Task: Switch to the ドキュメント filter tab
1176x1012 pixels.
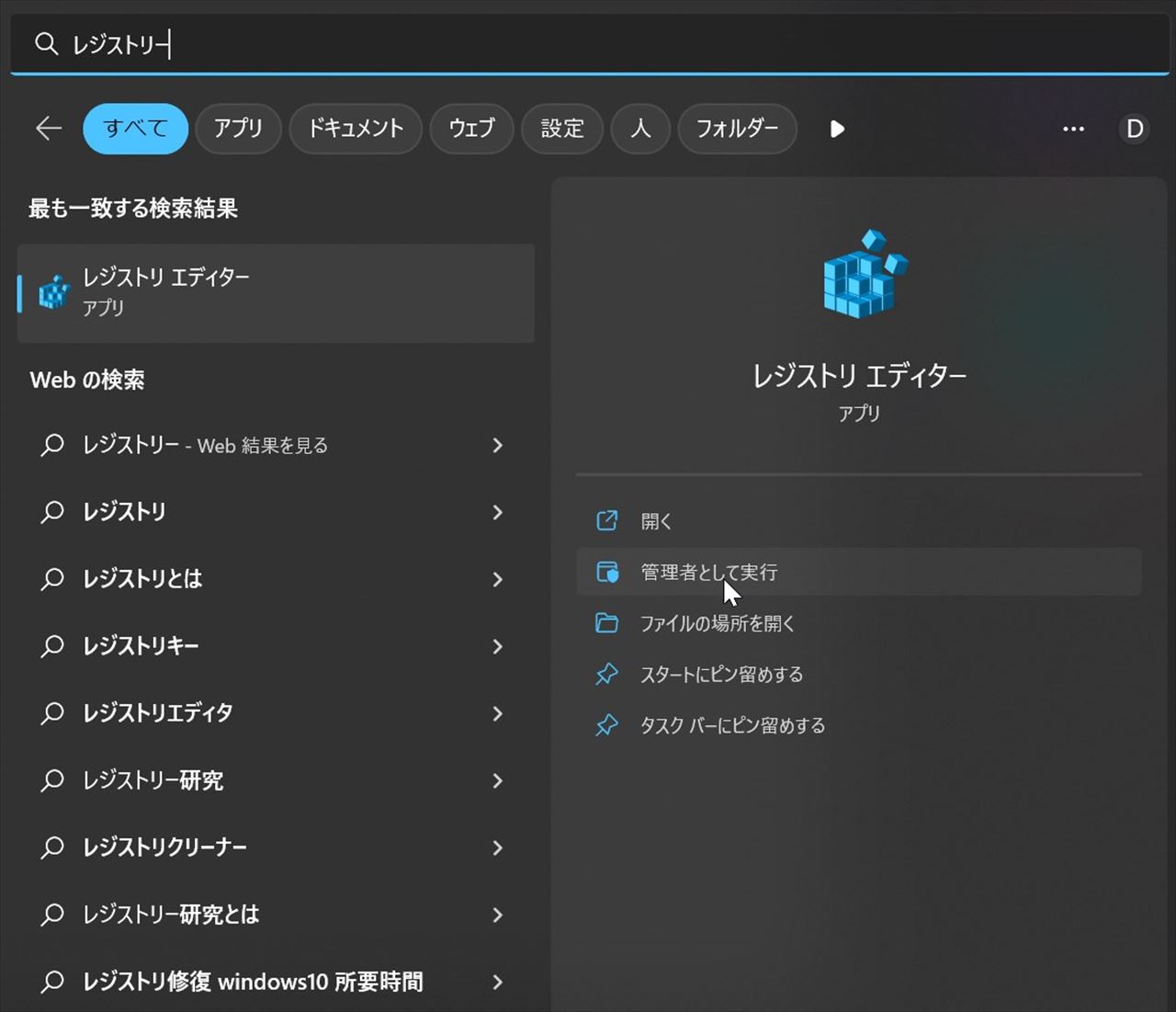Action: tap(356, 129)
